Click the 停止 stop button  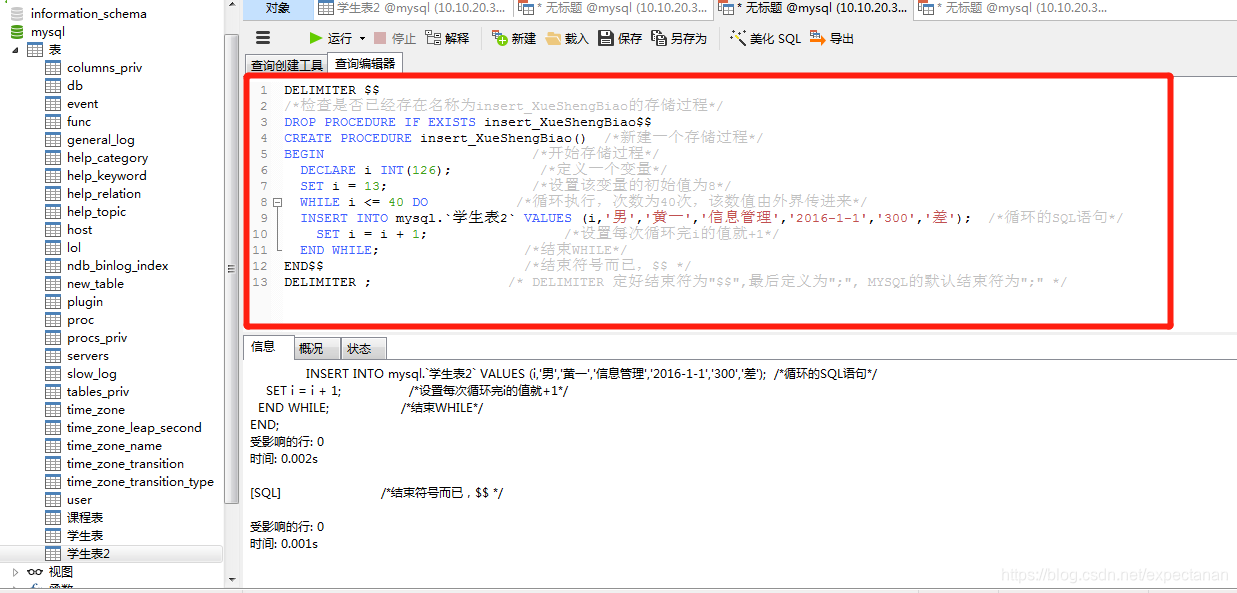[x=395, y=38]
